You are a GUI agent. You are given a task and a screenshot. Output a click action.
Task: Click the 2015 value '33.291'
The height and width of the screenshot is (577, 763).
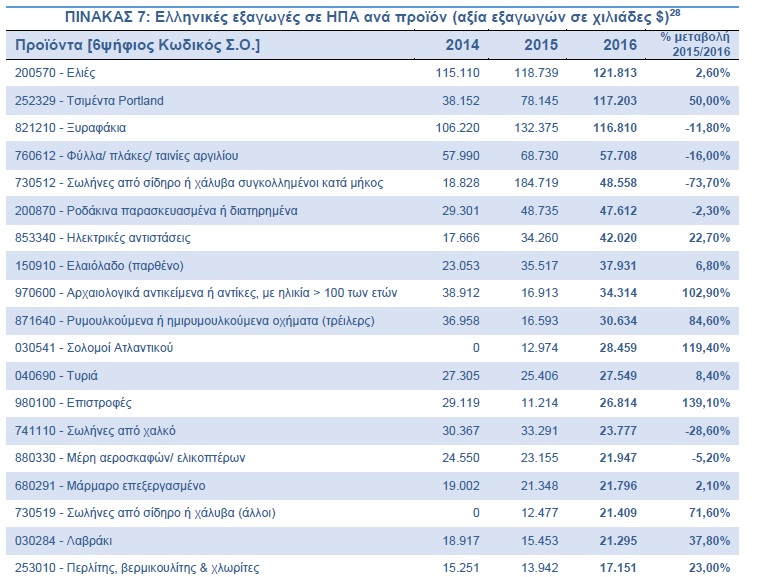(x=540, y=431)
